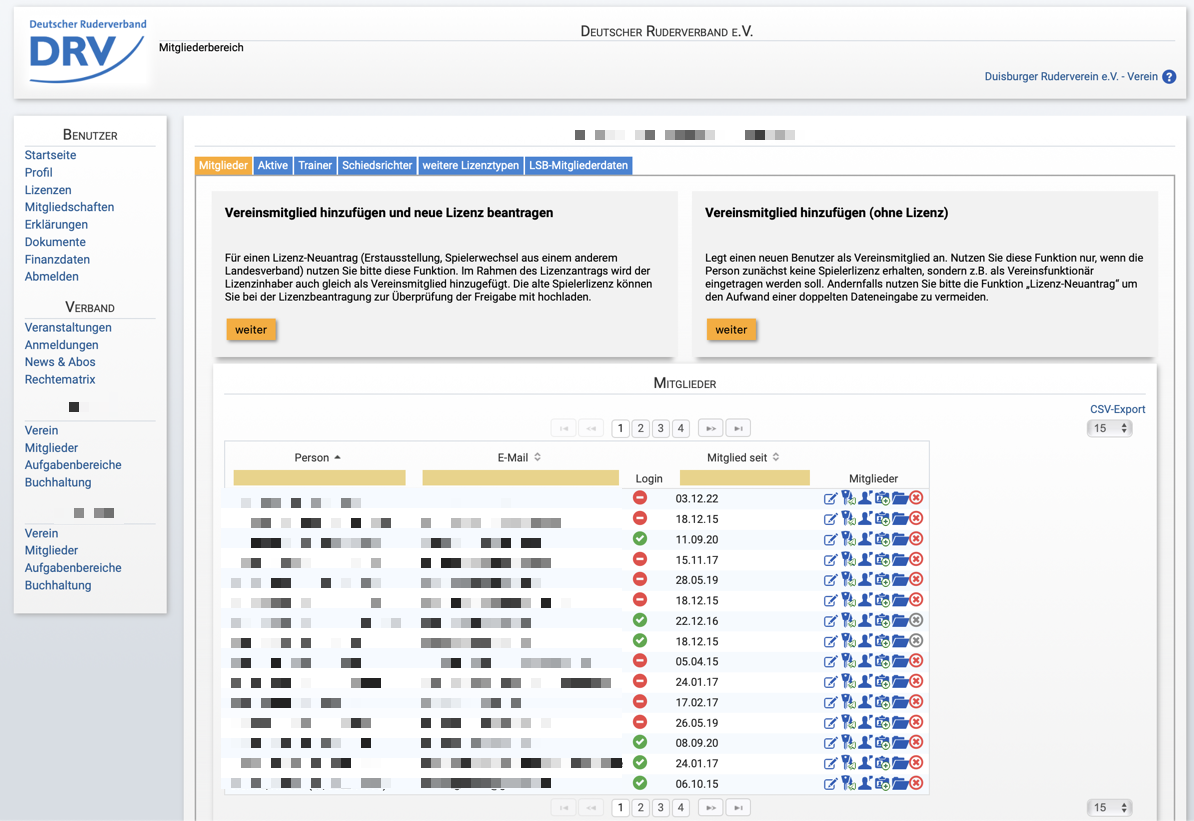Open Finanzdaten in the Benutzer sidebar
The height and width of the screenshot is (821, 1194).
click(57, 259)
